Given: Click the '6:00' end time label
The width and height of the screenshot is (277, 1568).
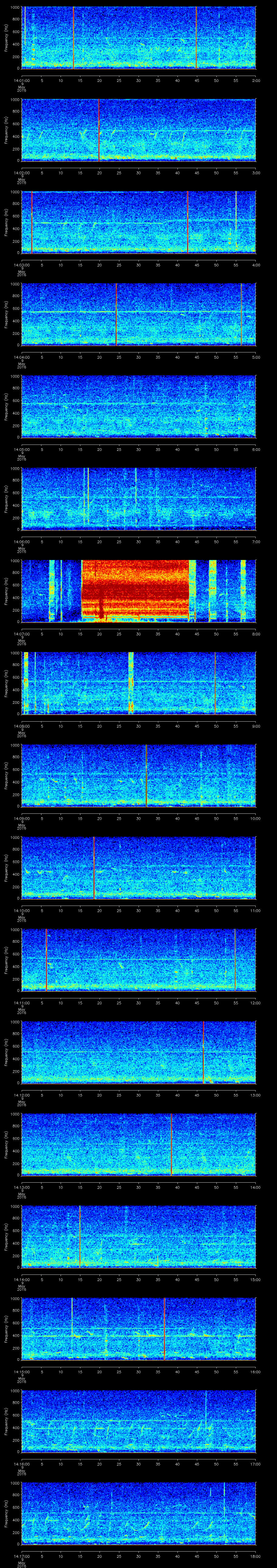Looking at the screenshot, I should tap(256, 449).
